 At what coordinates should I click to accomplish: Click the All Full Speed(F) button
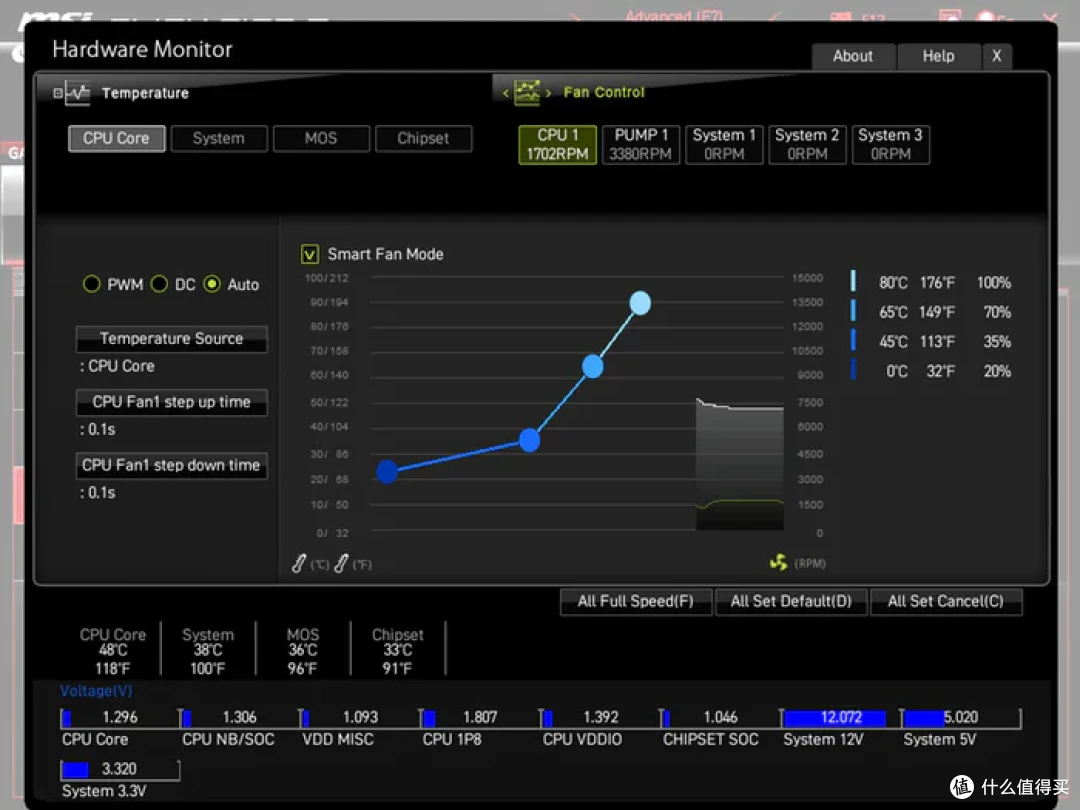click(635, 601)
